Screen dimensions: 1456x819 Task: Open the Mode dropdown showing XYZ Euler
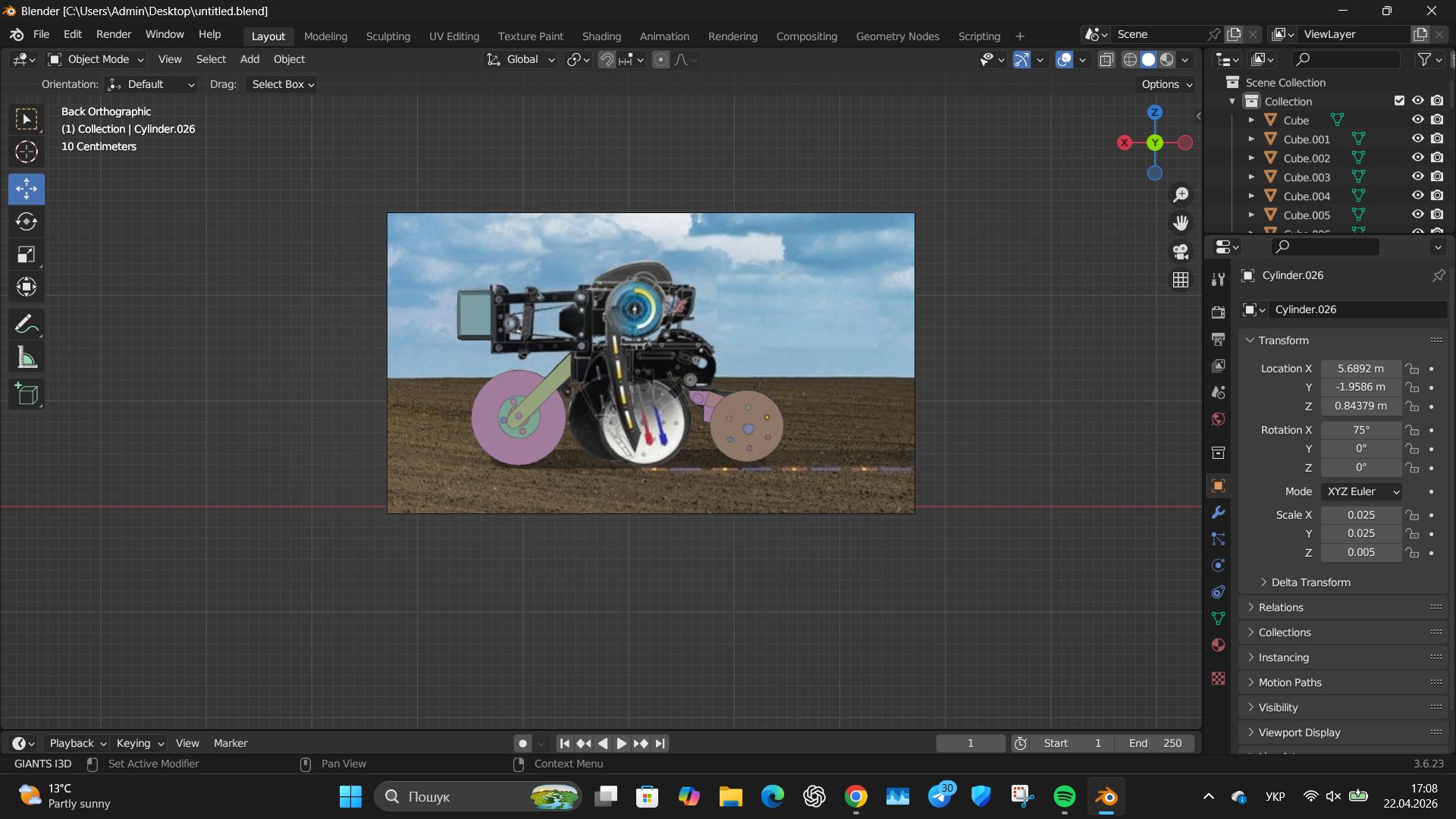1361,491
